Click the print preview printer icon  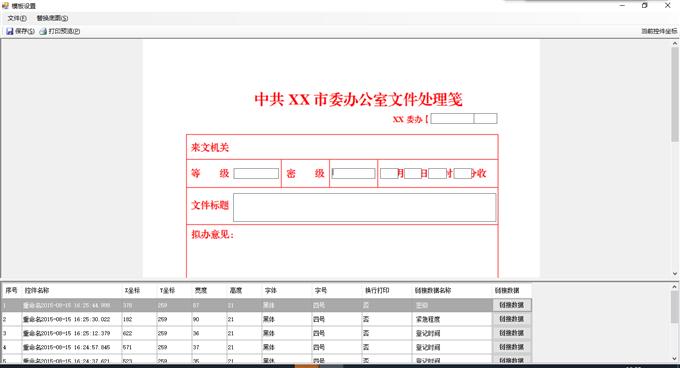pyautogui.click(x=43, y=31)
